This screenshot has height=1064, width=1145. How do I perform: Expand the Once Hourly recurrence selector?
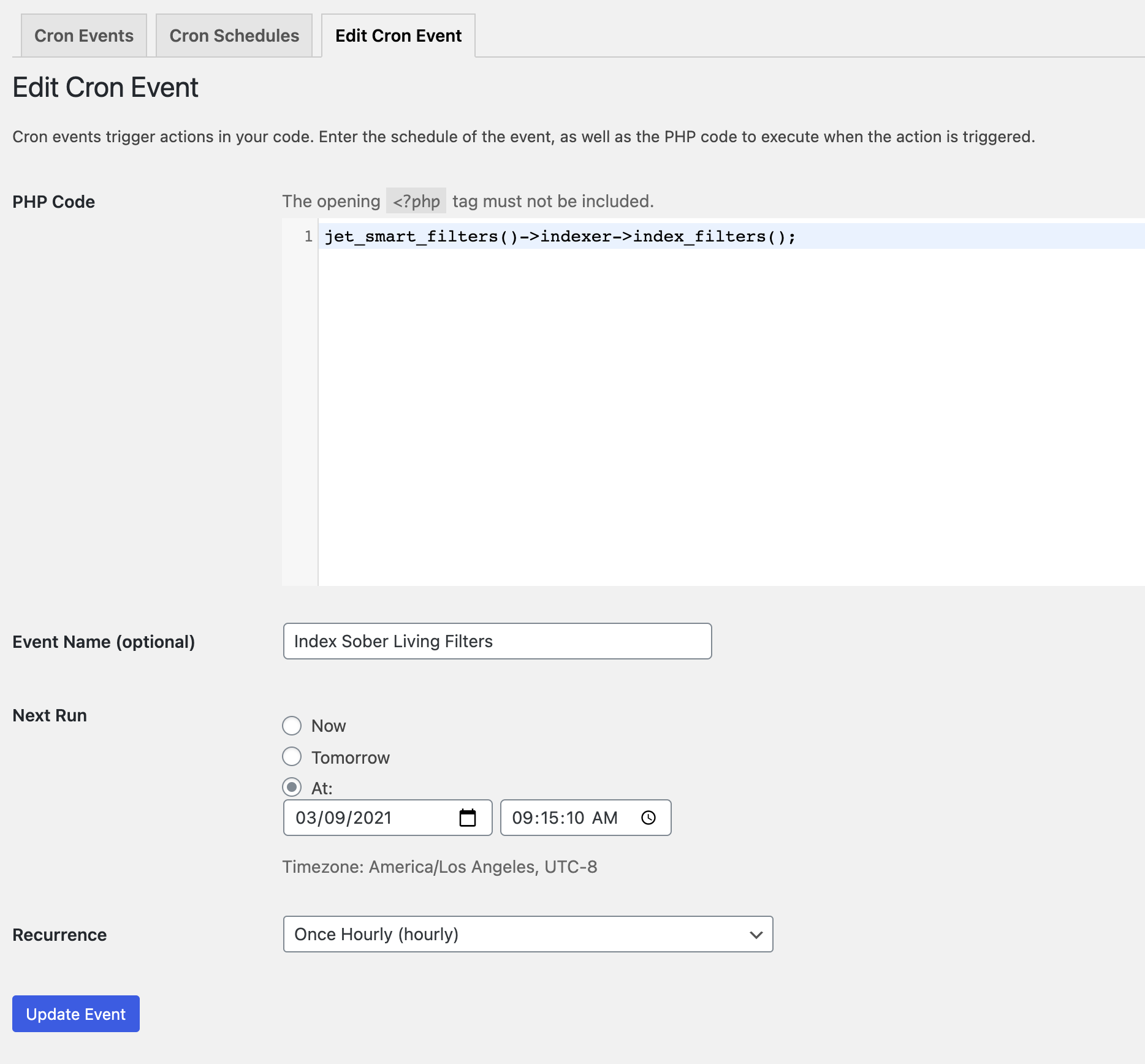pyautogui.click(x=527, y=933)
